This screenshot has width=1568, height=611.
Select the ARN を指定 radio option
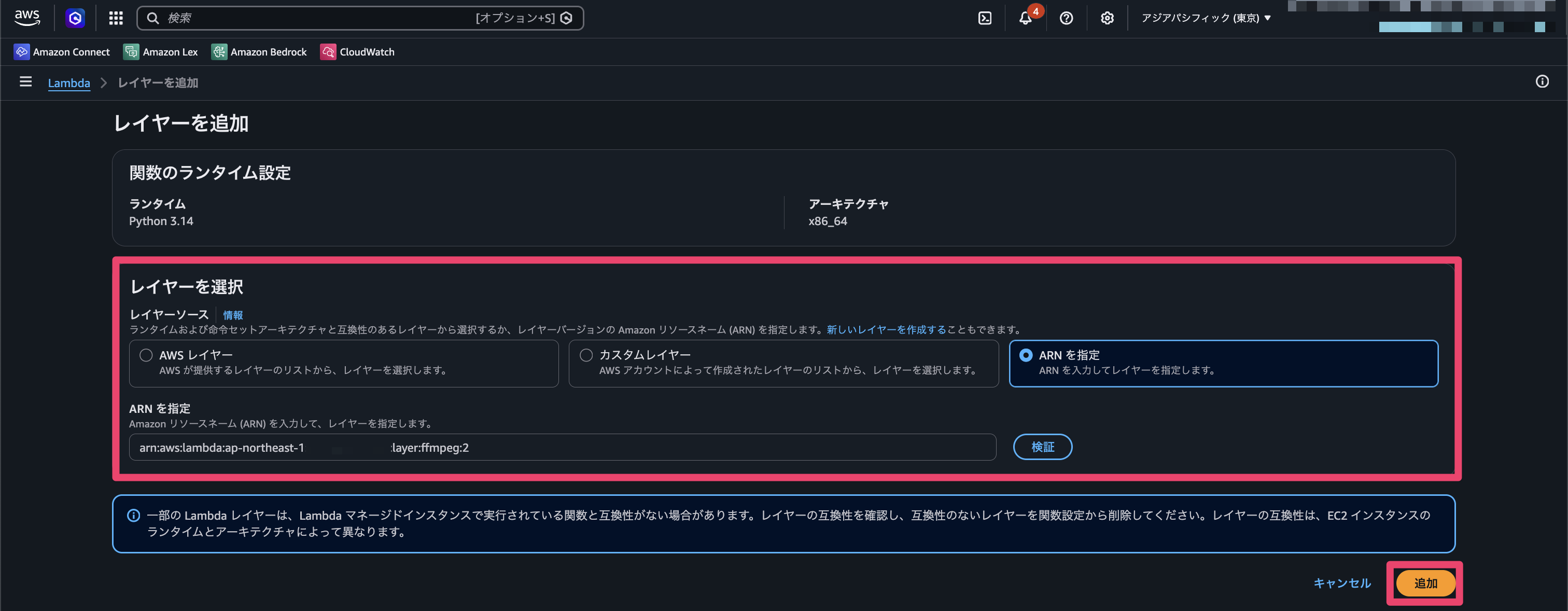point(1026,355)
